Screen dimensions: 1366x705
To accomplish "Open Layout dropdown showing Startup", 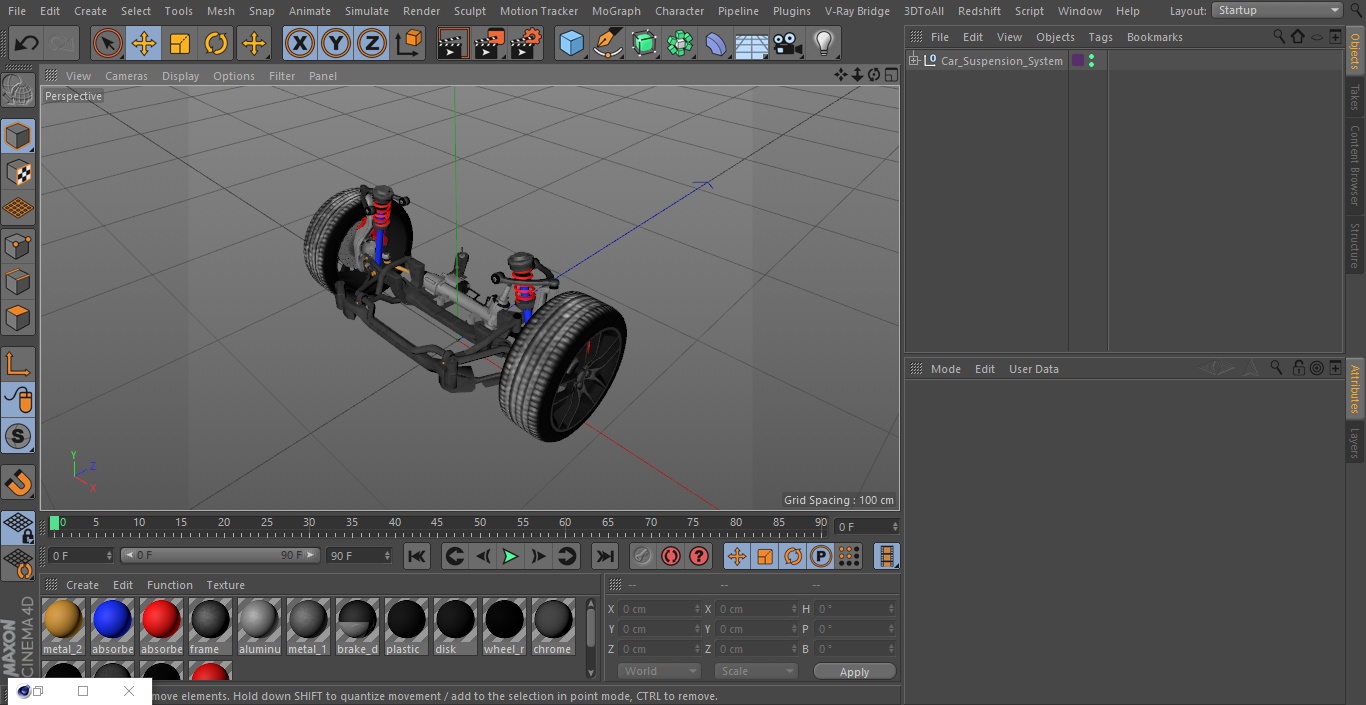I will [x=1278, y=10].
